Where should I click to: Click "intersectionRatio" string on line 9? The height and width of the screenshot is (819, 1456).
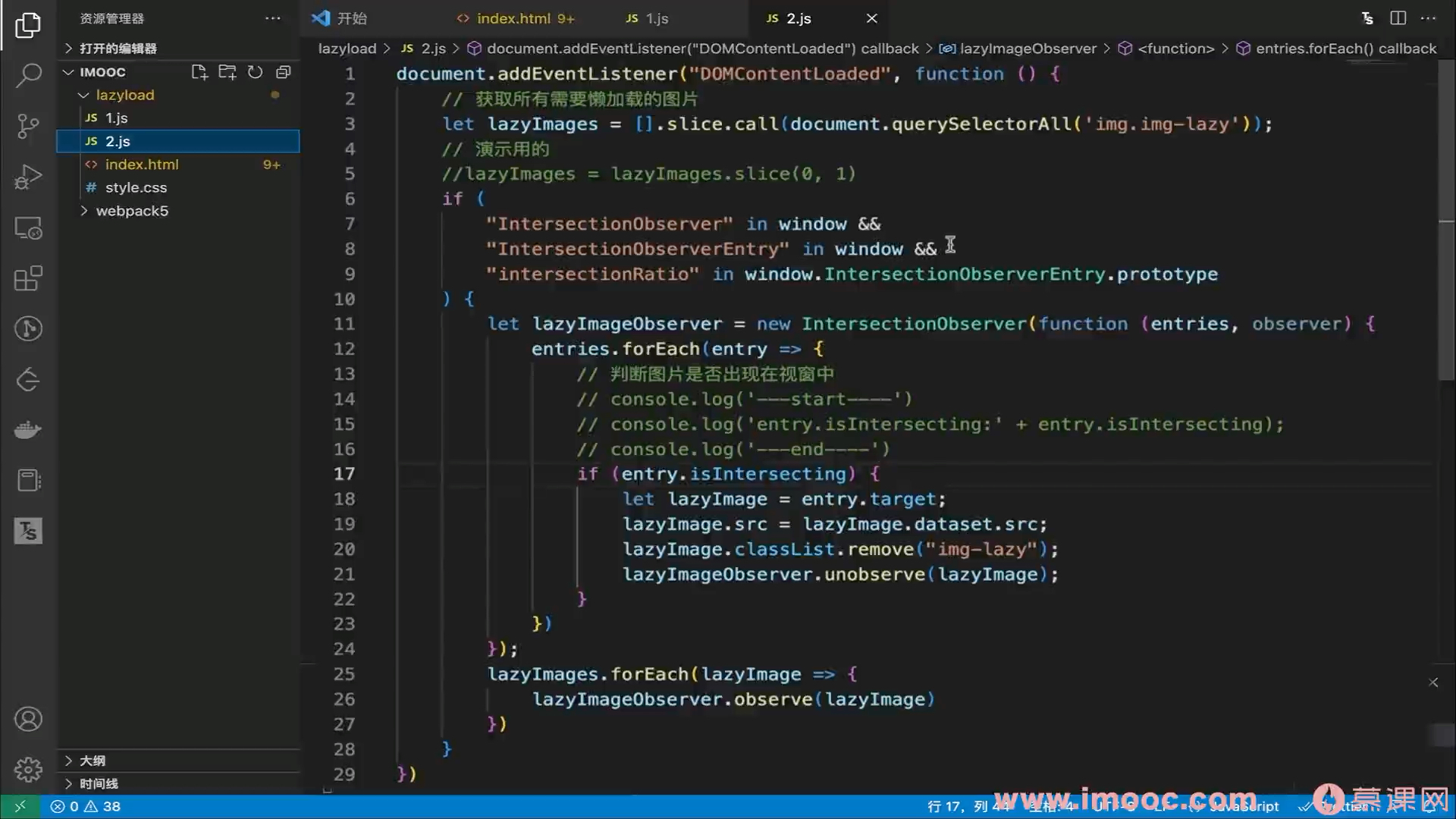point(592,274)
